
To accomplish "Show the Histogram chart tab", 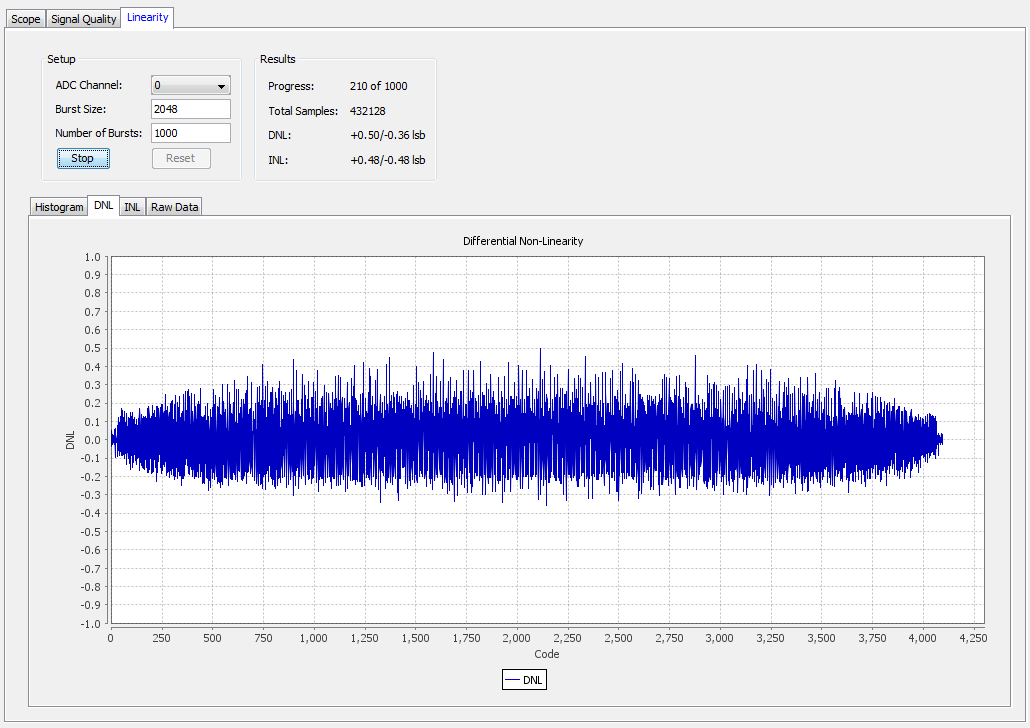I will (x=59, y=207).
